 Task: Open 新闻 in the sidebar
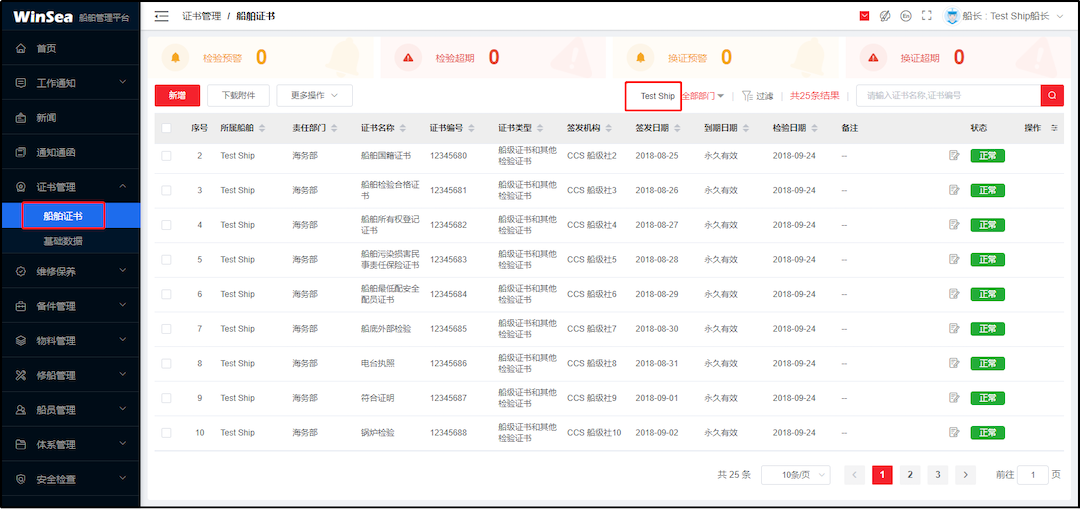click(x=70, y=118)
